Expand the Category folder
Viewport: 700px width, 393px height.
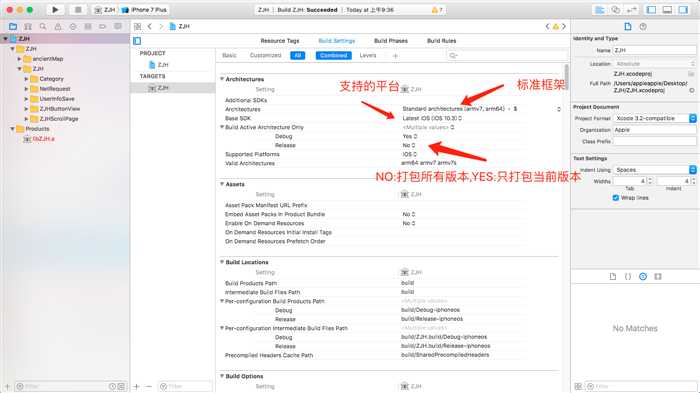pyautogui.click(x=26, y=79)
